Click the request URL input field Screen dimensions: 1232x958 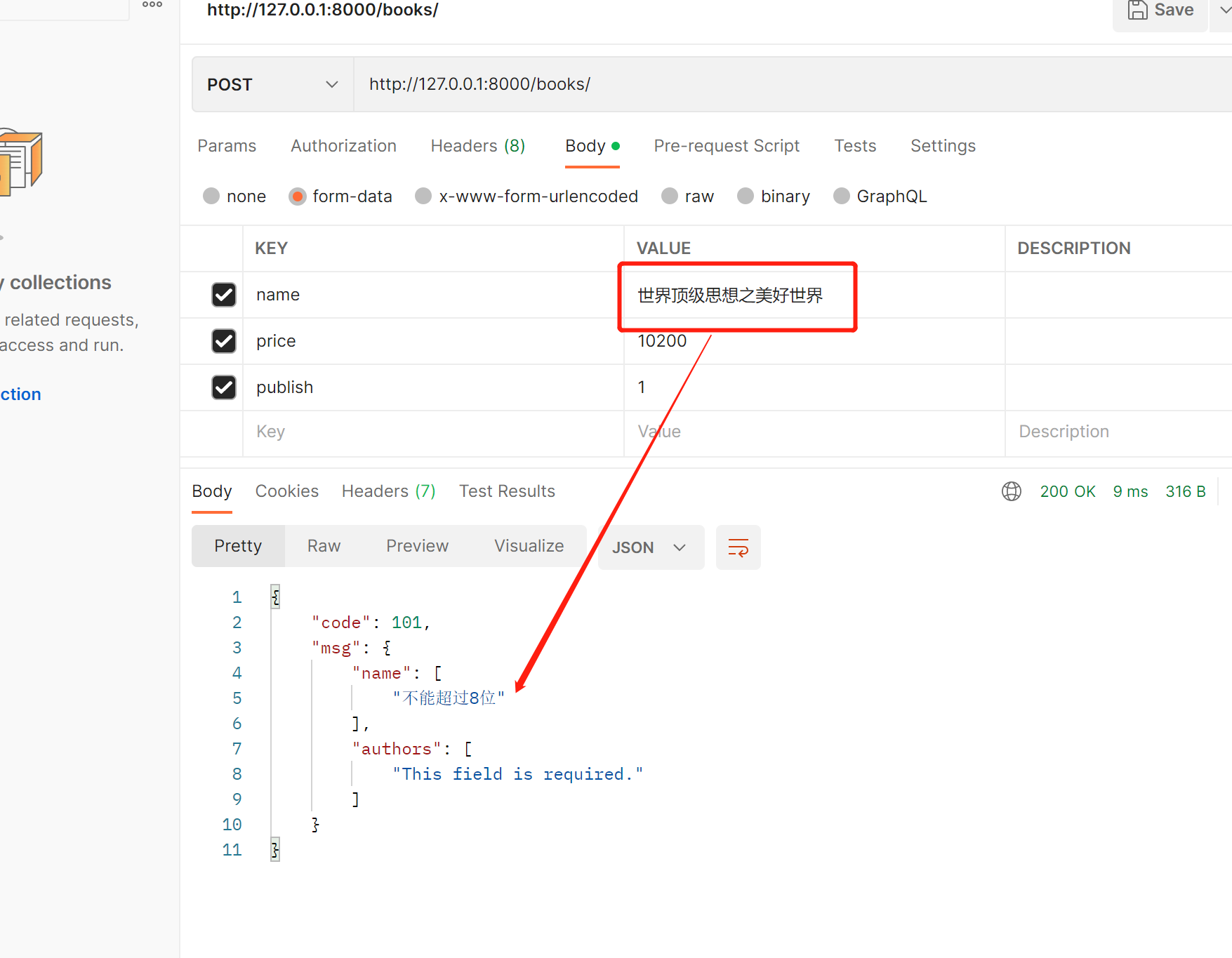(793, 84)
